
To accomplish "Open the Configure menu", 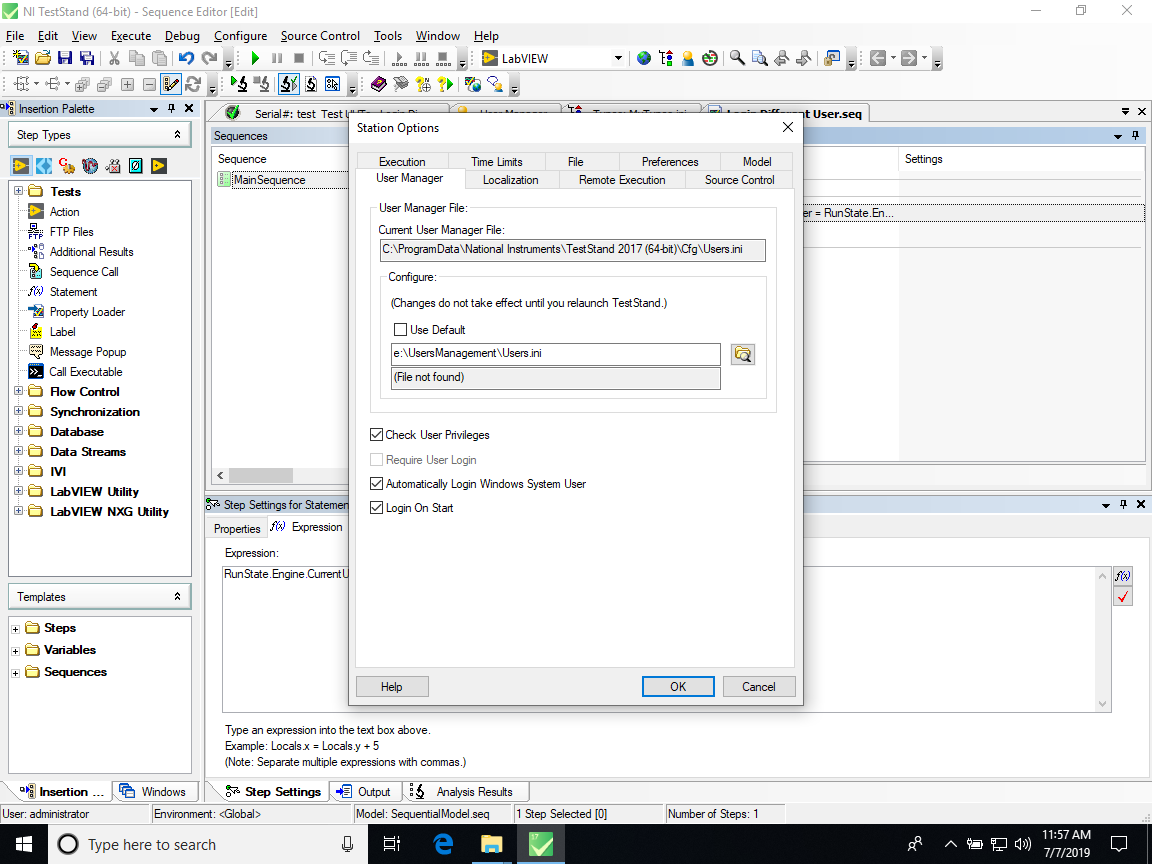I will pyautogui.click(x=240, y=36).
